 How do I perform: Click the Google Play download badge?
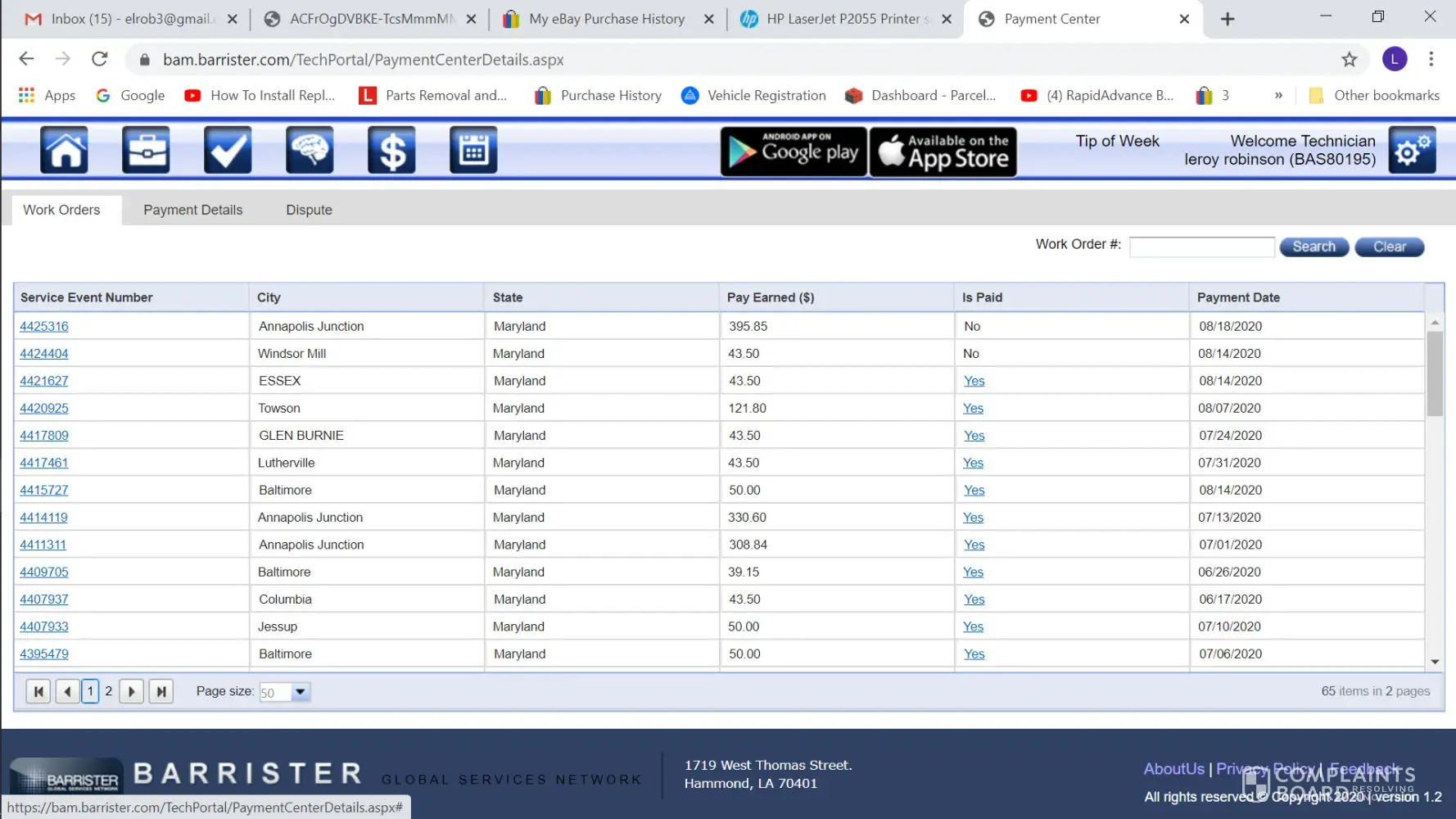[793, 152]
